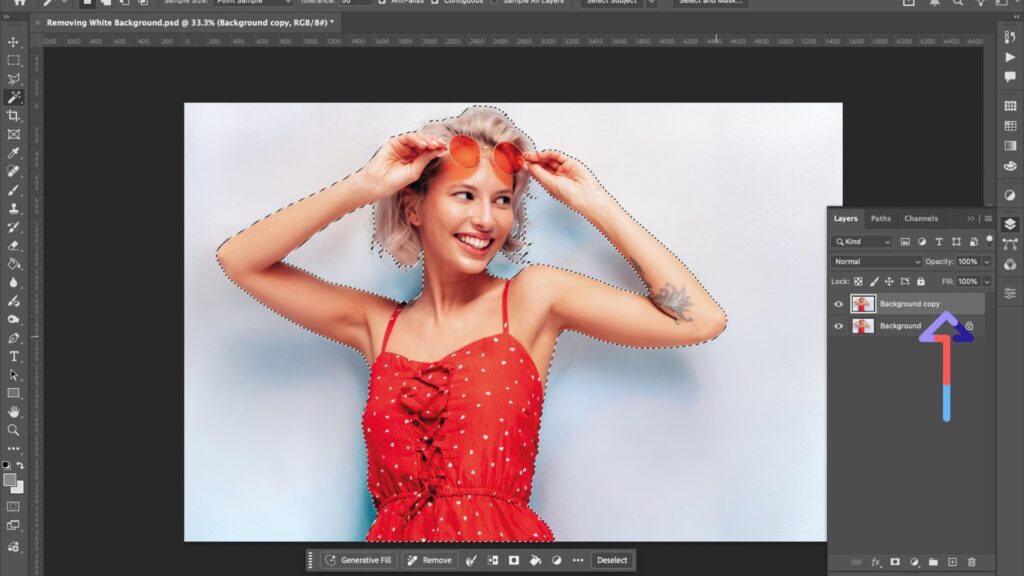Screen dimensions: 1024x576
Task: Select the Crop tool
Action: (x=13, y=116)
